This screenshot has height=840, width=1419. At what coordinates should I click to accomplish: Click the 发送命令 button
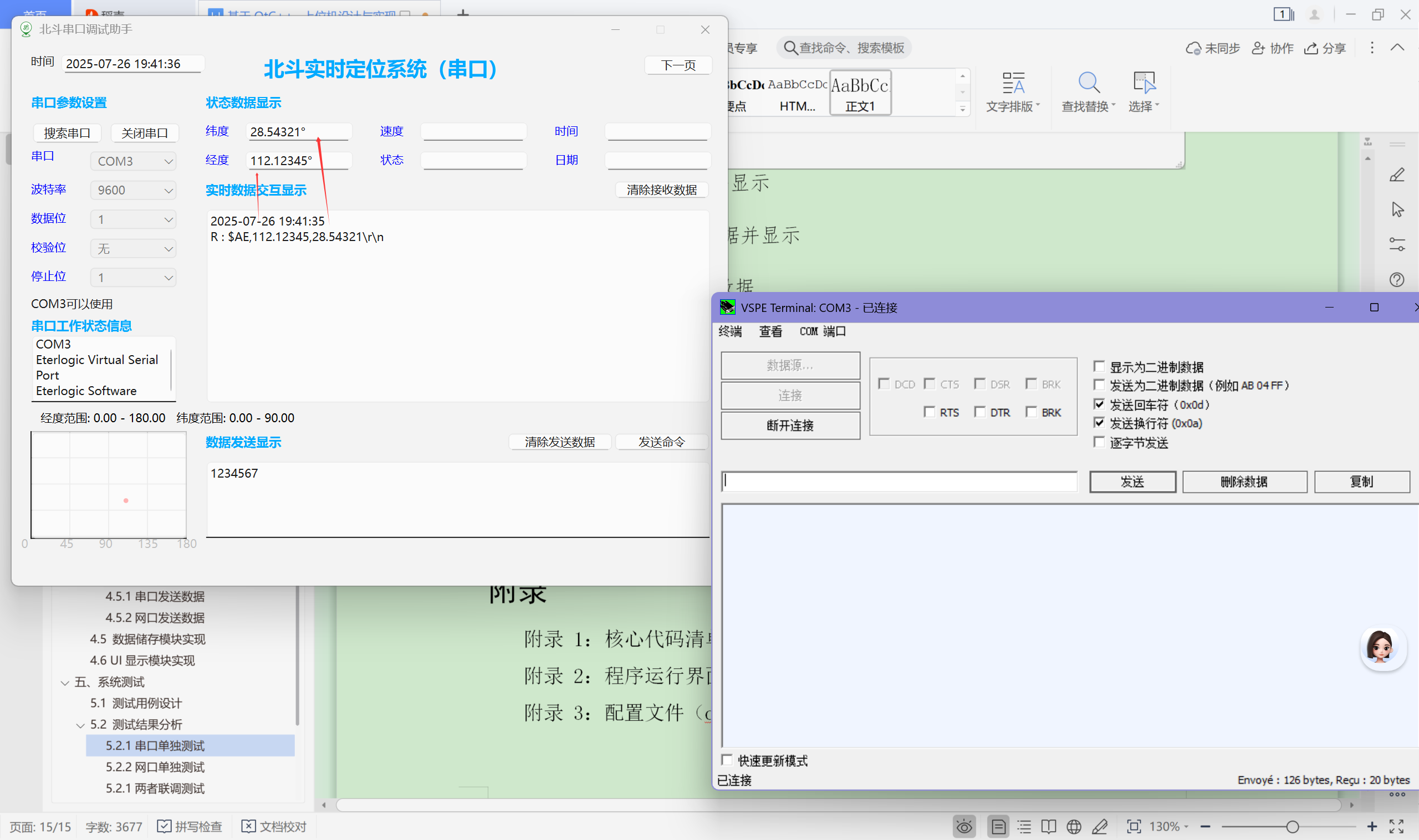tap(661, 442)
